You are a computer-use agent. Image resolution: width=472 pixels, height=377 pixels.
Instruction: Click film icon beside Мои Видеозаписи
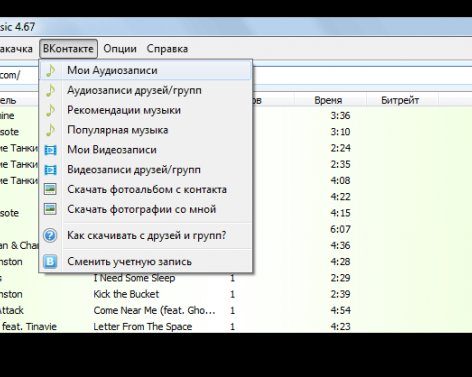[50, 150]
